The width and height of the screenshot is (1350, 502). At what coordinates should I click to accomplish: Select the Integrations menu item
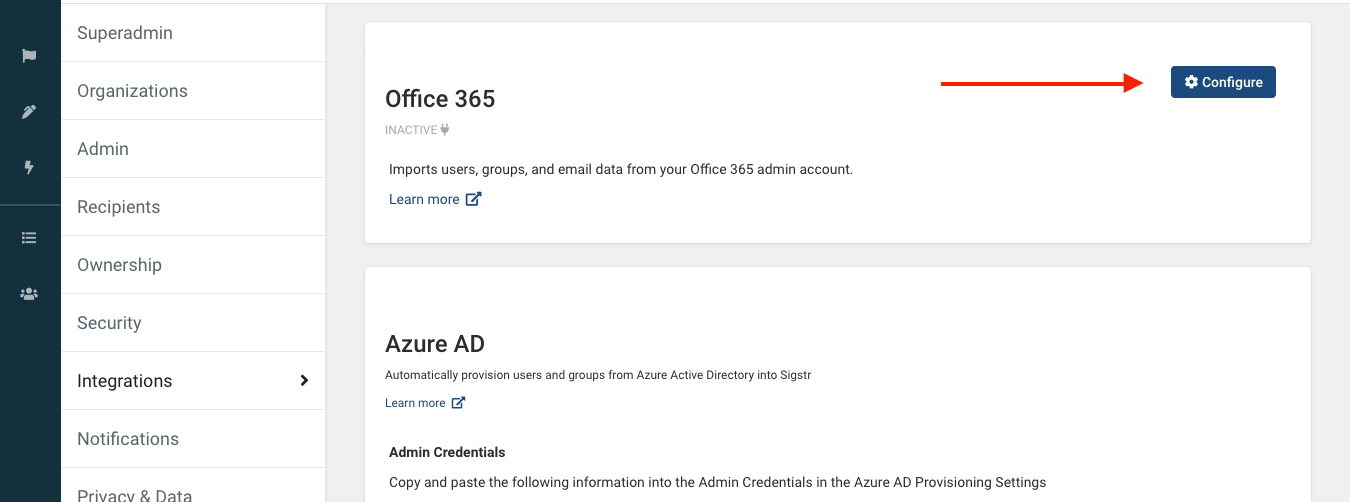click(x=193, y=381)
